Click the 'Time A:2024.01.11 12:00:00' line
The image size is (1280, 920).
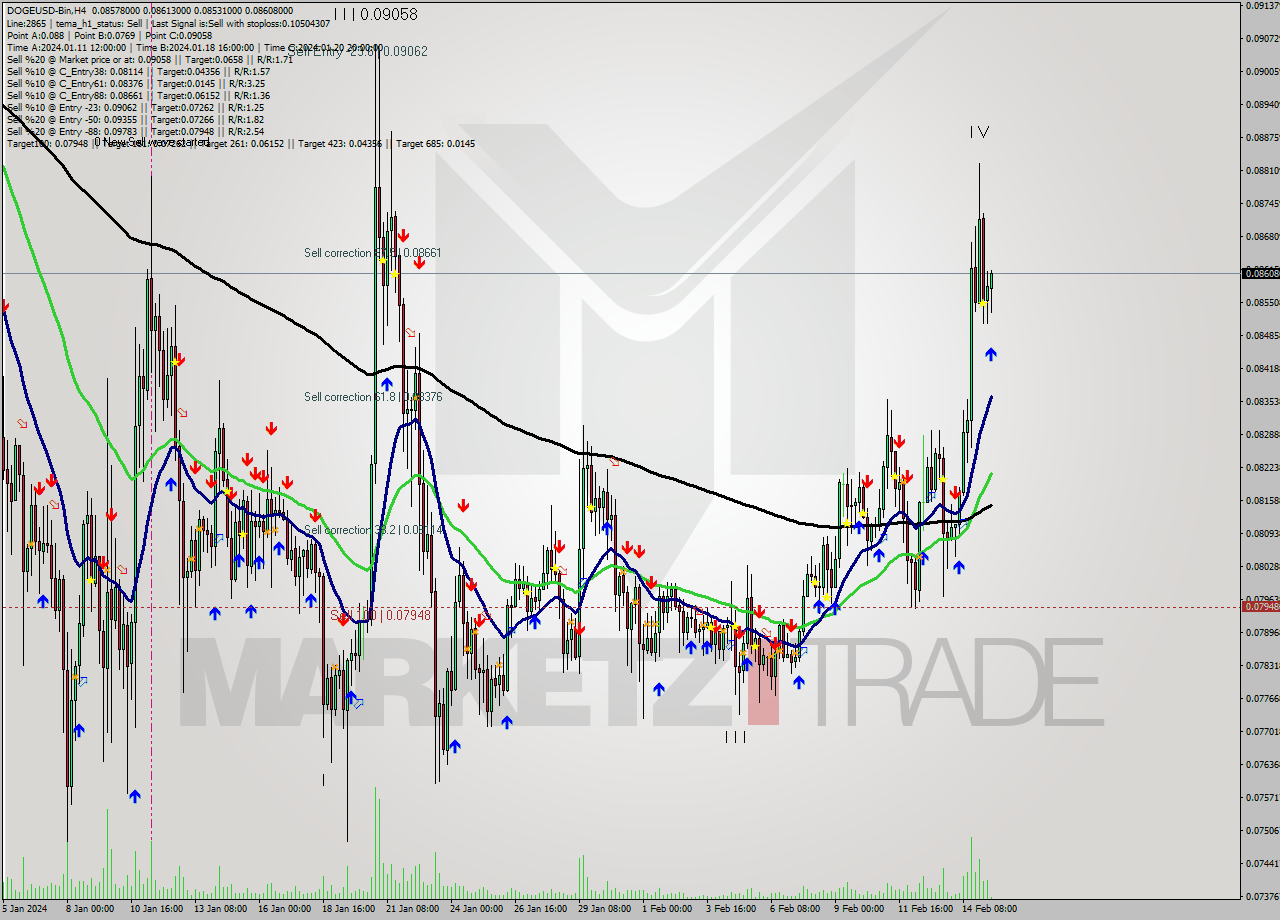195,47
